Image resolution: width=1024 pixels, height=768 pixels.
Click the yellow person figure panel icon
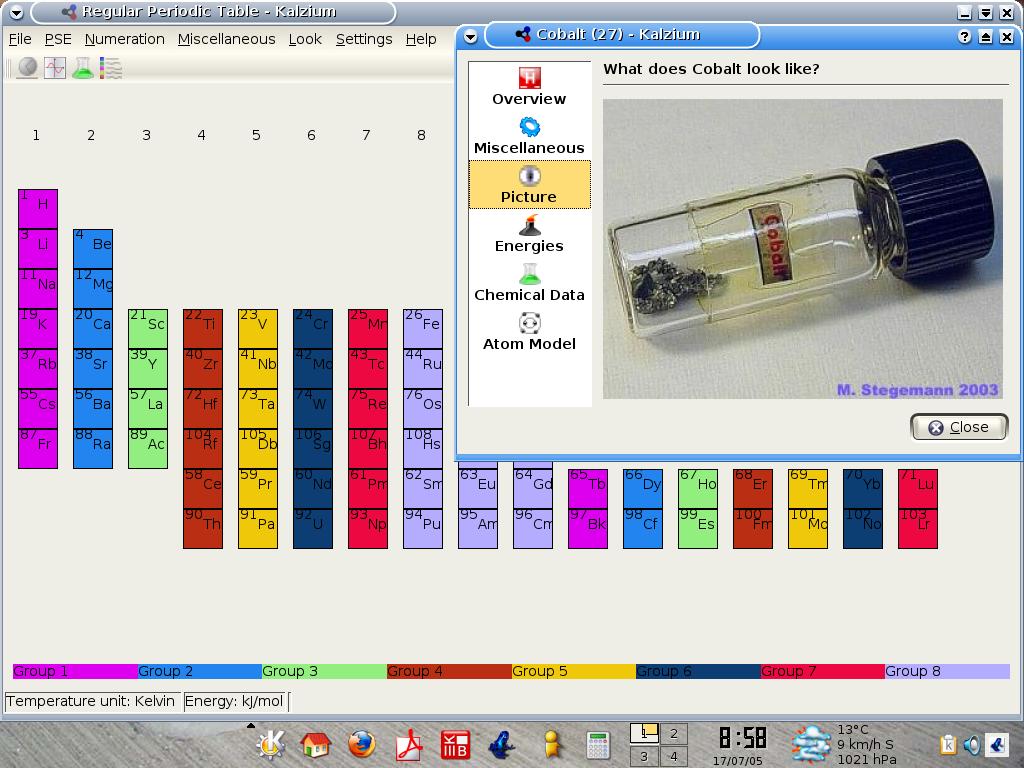click(x=551, y=744)
